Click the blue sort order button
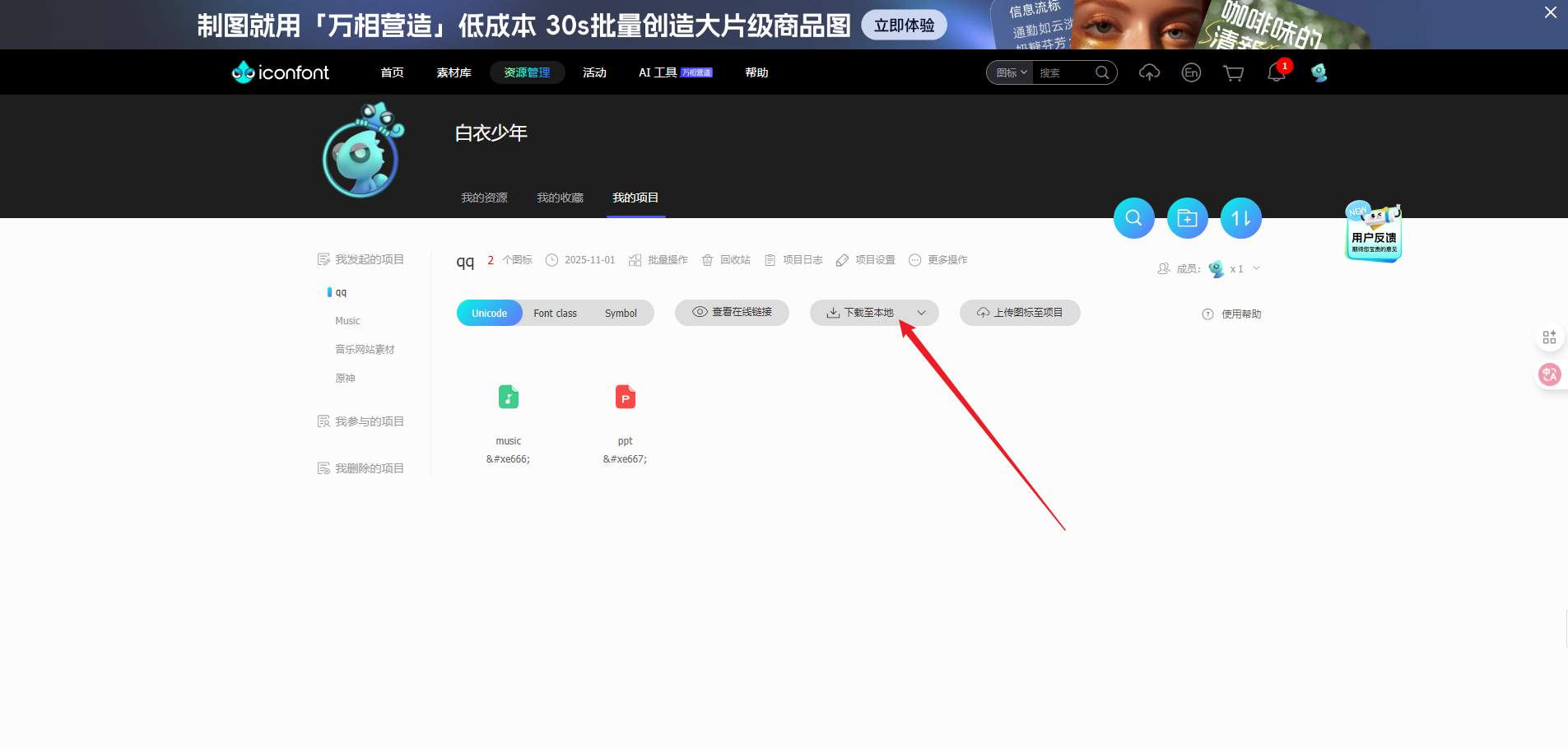Image resolution: width=1568 pixels, height=749 pixels. [x=1240, y=218]
